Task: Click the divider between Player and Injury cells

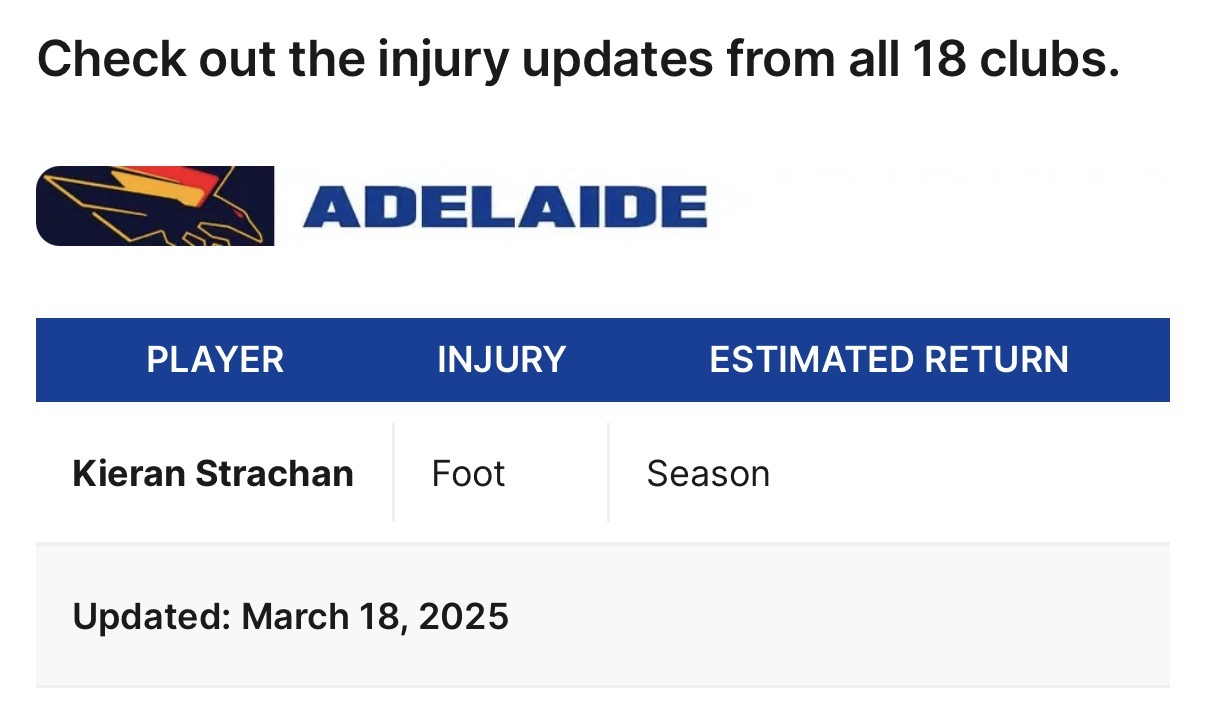Action: [394, 472]
